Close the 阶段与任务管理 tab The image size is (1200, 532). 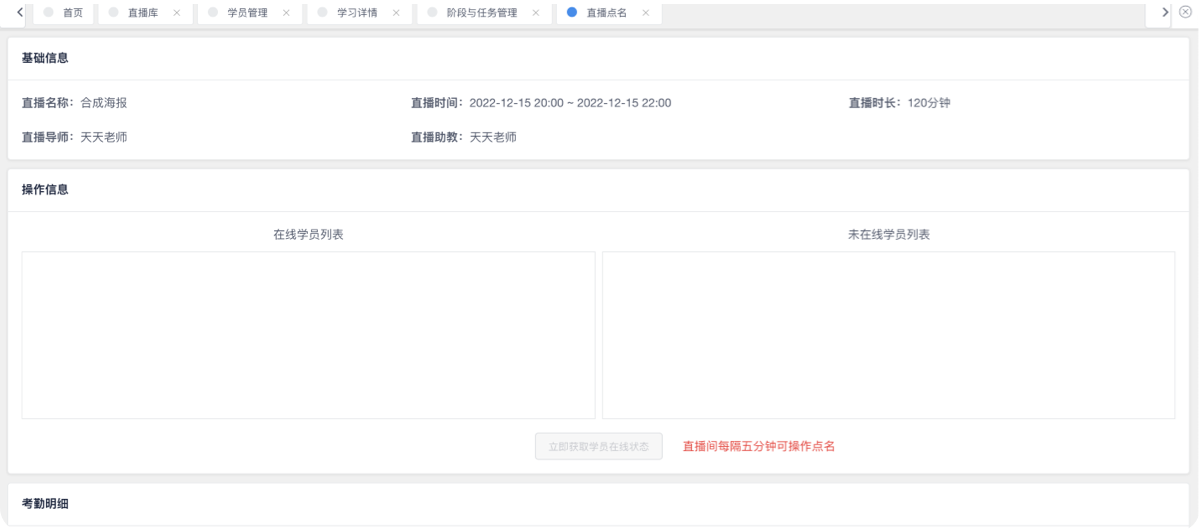pyautogui.click(x=536, y=13)
